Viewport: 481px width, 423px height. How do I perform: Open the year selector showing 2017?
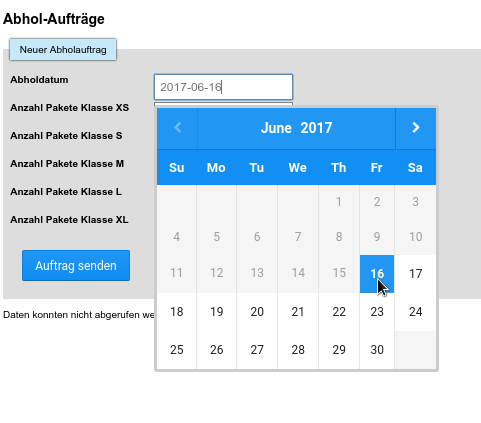tap(316, 128)
